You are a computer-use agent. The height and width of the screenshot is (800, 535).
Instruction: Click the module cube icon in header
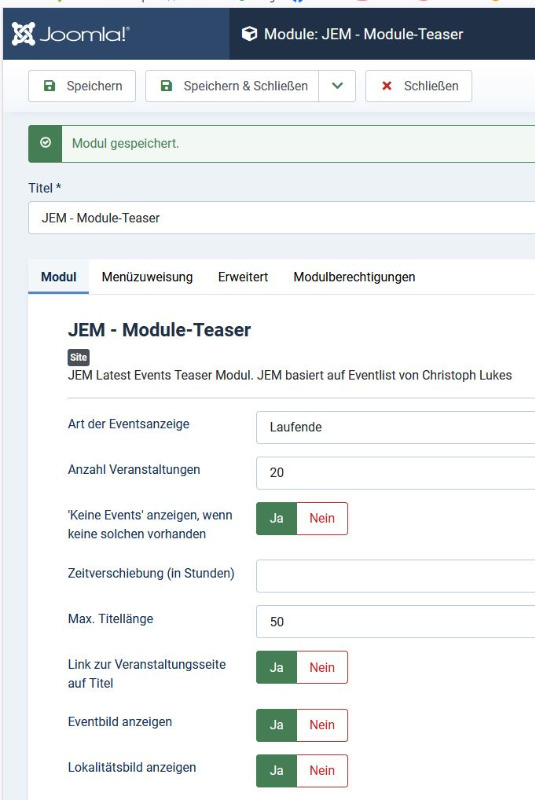(x=249, y=34)
